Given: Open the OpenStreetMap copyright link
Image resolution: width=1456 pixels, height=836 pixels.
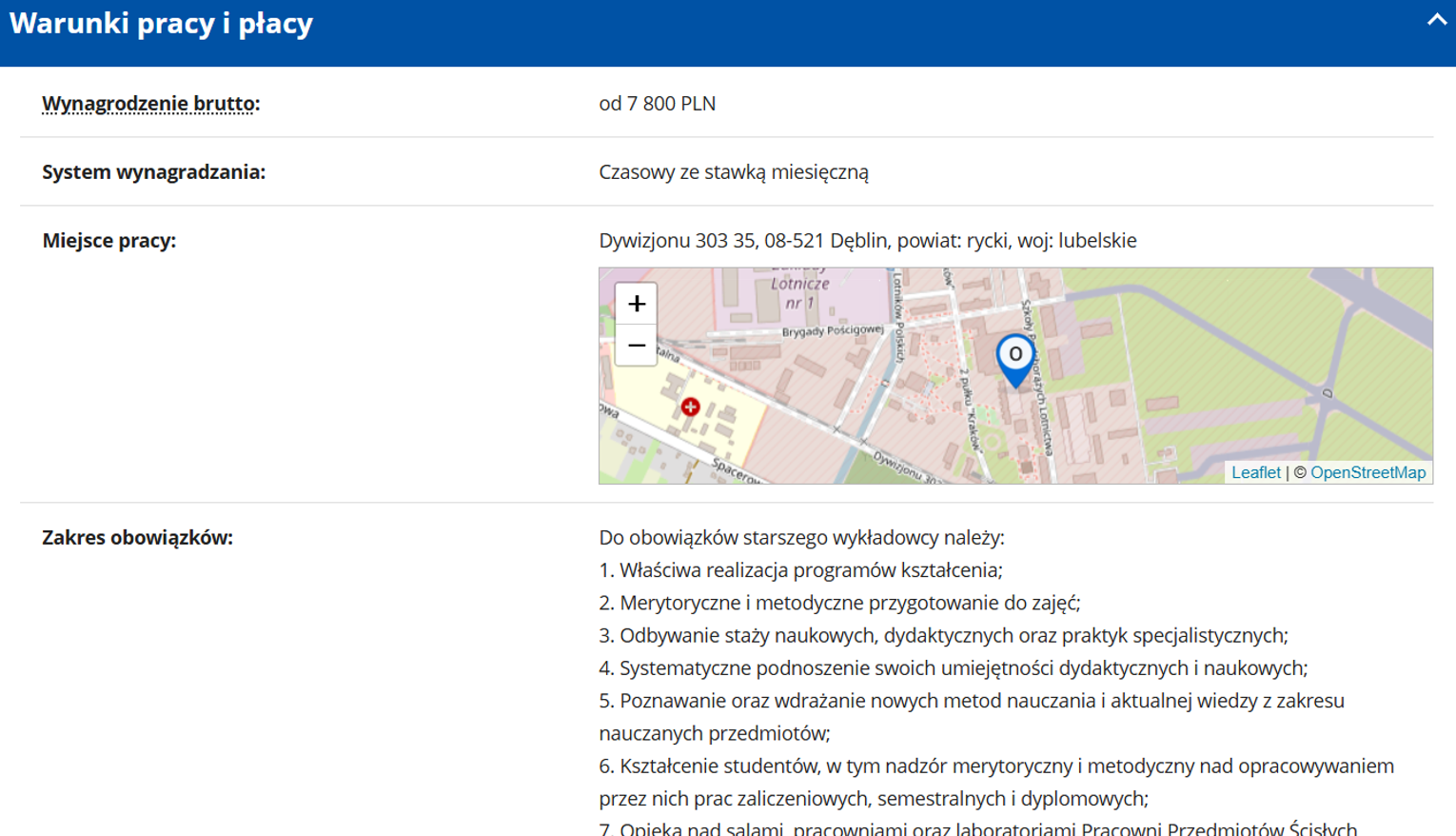Looking at the screenshot, I should tap(1367, 472).
